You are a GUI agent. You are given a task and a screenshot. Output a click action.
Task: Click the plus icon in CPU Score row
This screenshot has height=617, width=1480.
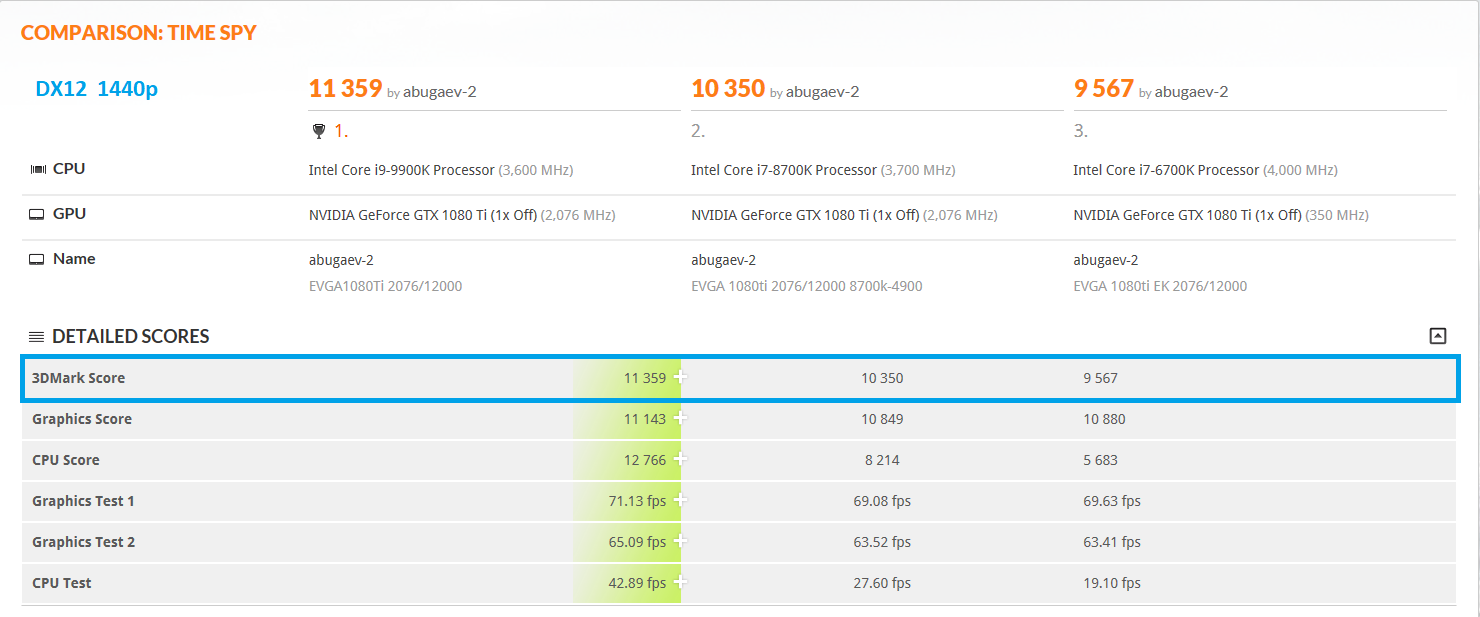[680, 459]
